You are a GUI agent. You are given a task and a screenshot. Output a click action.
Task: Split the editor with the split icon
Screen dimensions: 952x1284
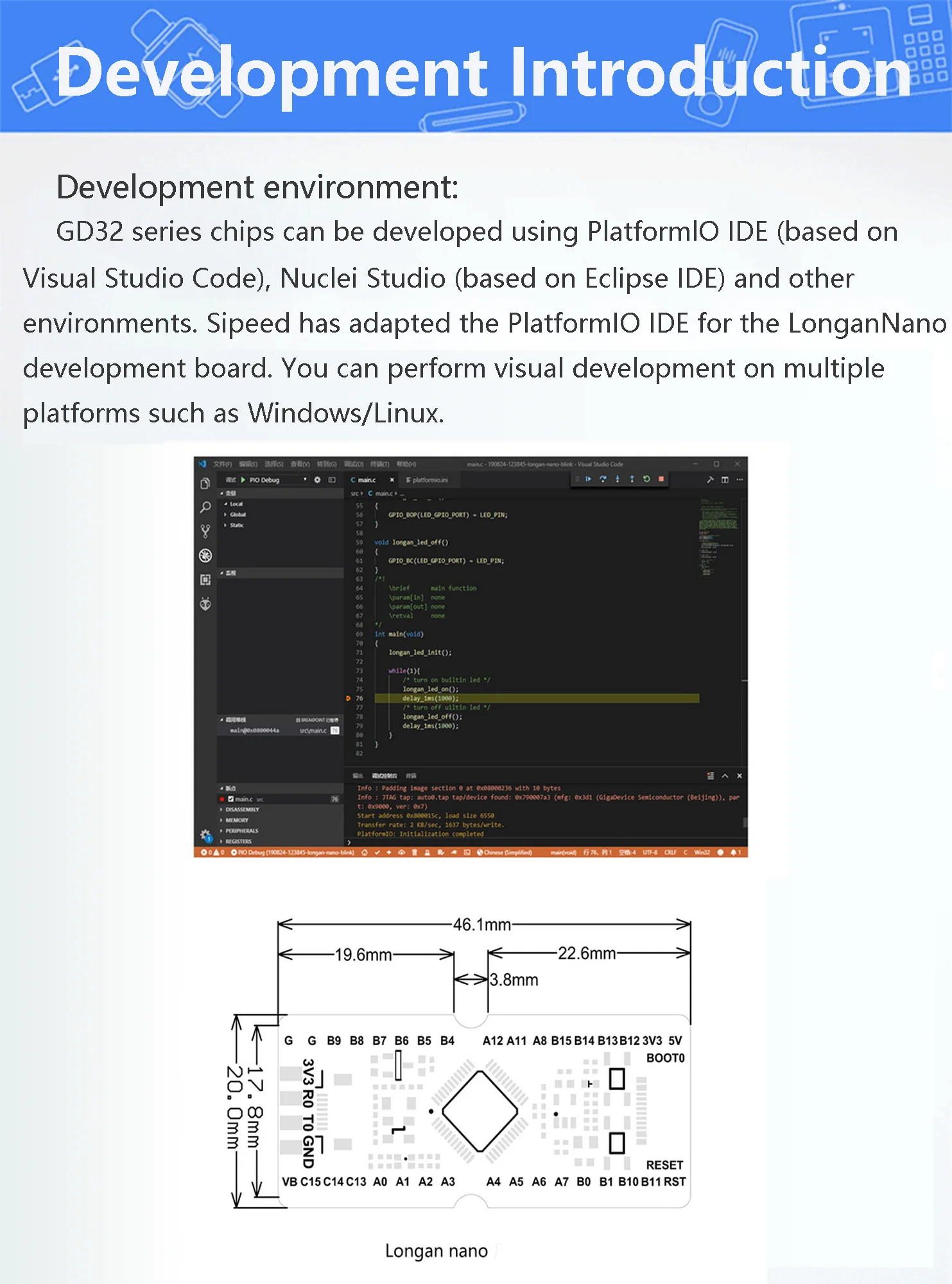[x=725, y=480]
